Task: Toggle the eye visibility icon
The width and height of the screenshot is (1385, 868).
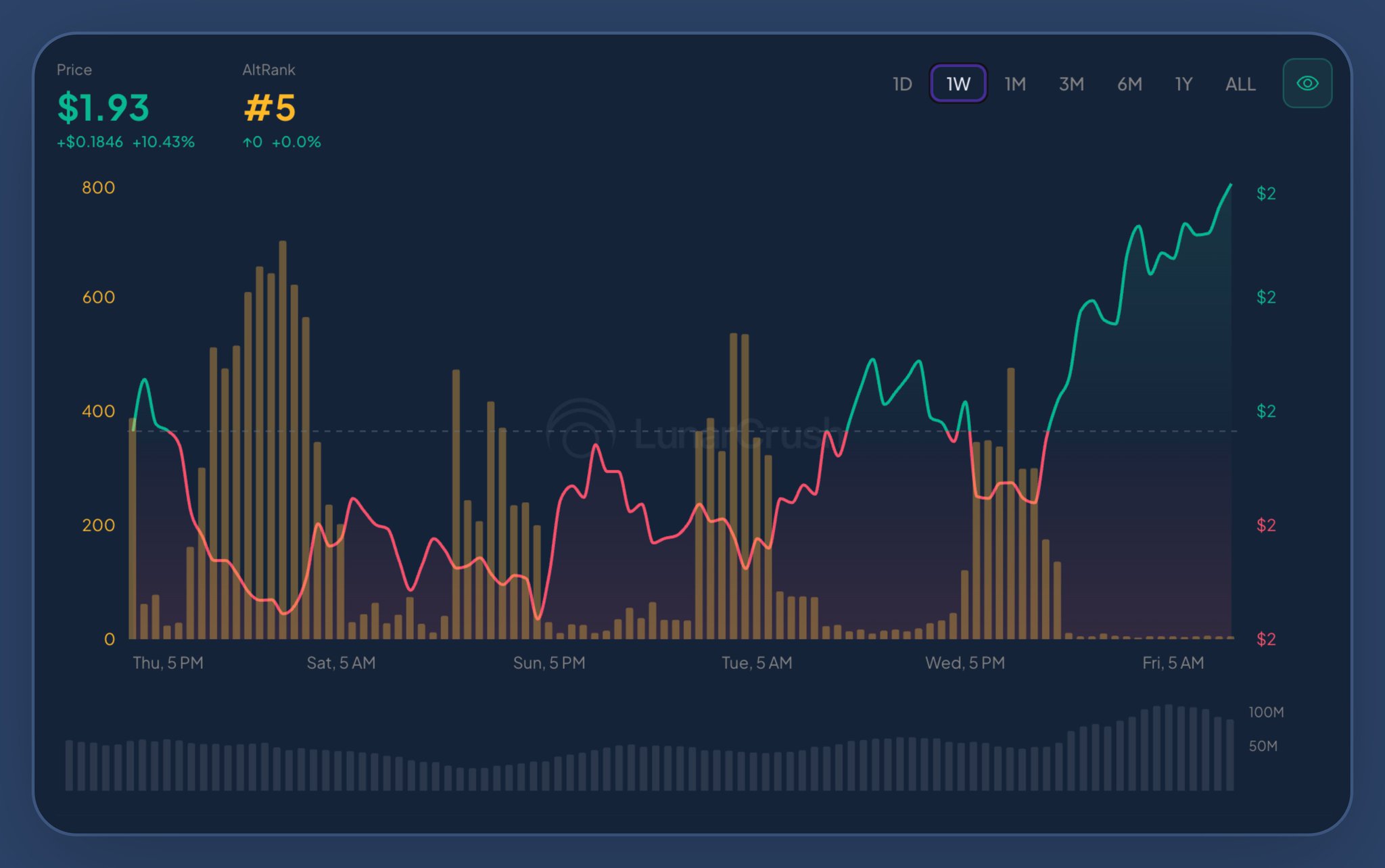Action: pyautogui.click(x=1307, y=83)
